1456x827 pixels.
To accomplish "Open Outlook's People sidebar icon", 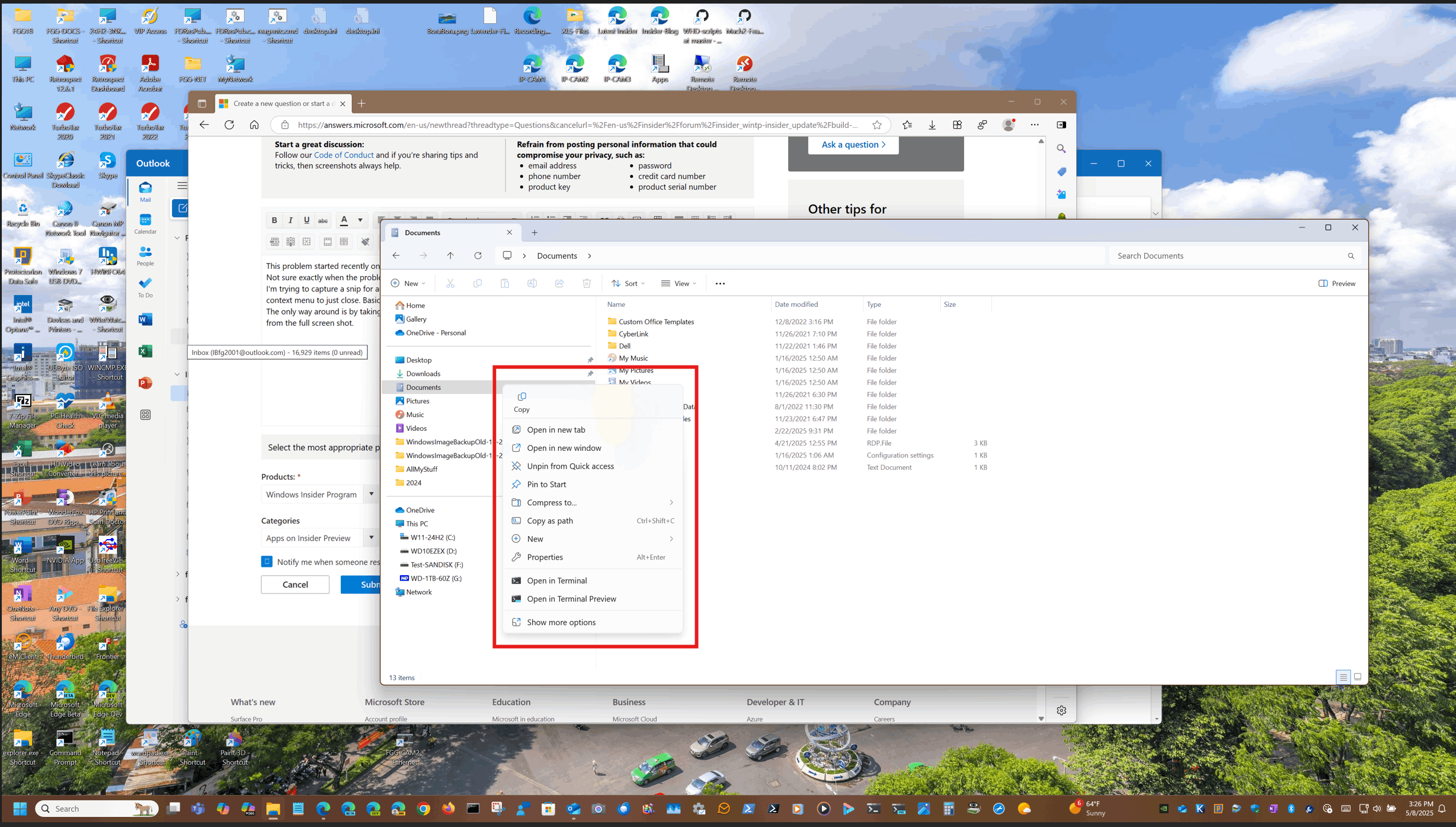I will click(x=145, y=256).
